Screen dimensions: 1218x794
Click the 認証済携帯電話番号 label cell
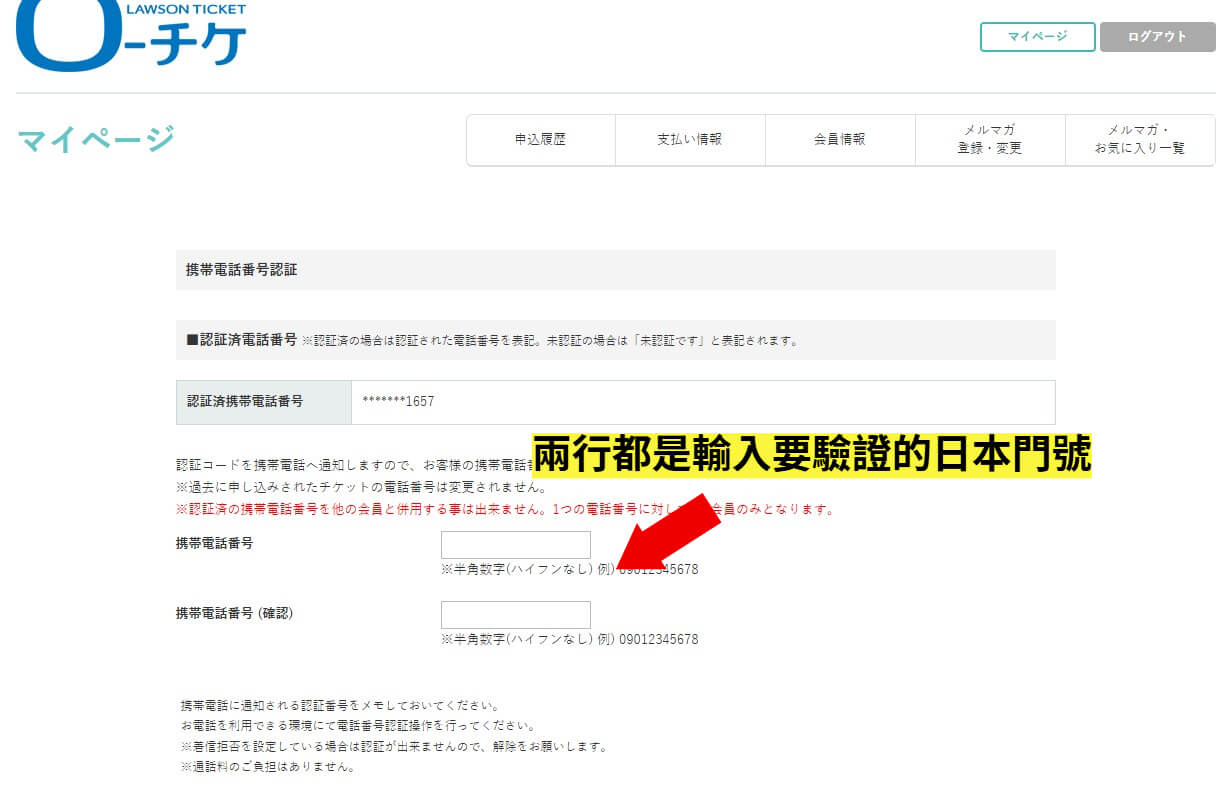(x=245, y=402)
